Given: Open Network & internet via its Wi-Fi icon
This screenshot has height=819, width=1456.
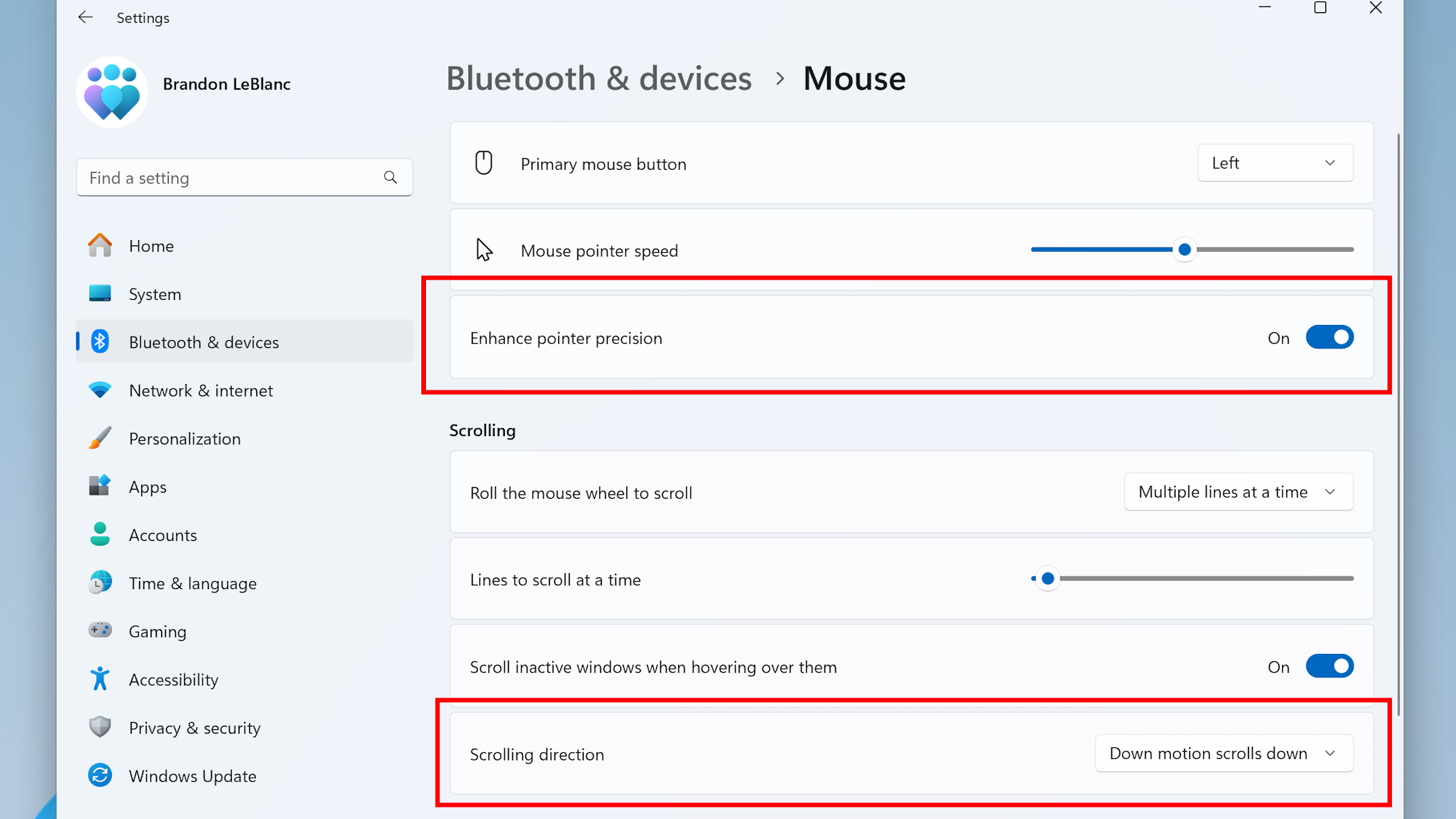Looking at the screenshot, I should point(100,390).
